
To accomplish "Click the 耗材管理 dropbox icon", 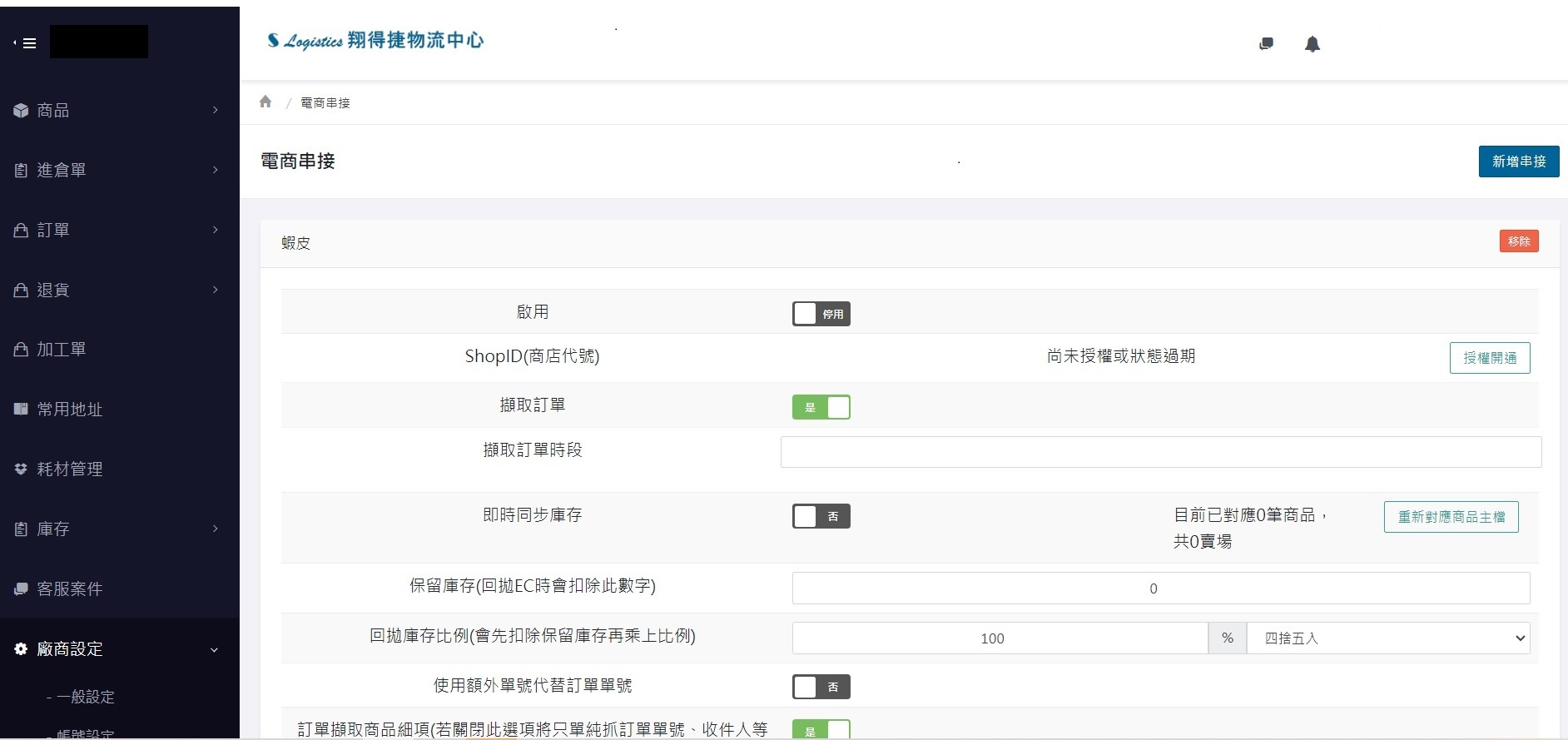I will (21, 469).
